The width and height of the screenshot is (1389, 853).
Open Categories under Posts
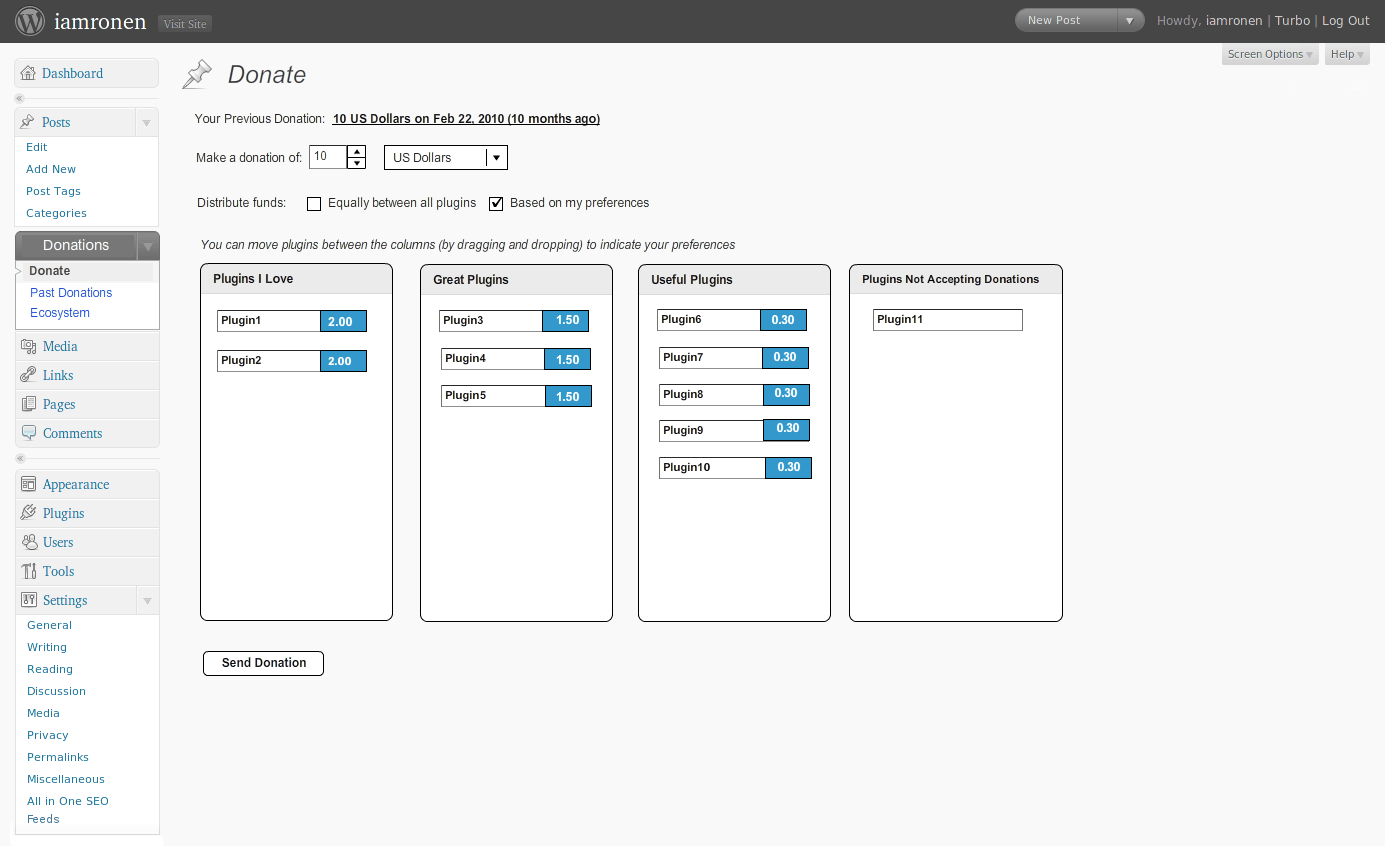pos(56,213)
